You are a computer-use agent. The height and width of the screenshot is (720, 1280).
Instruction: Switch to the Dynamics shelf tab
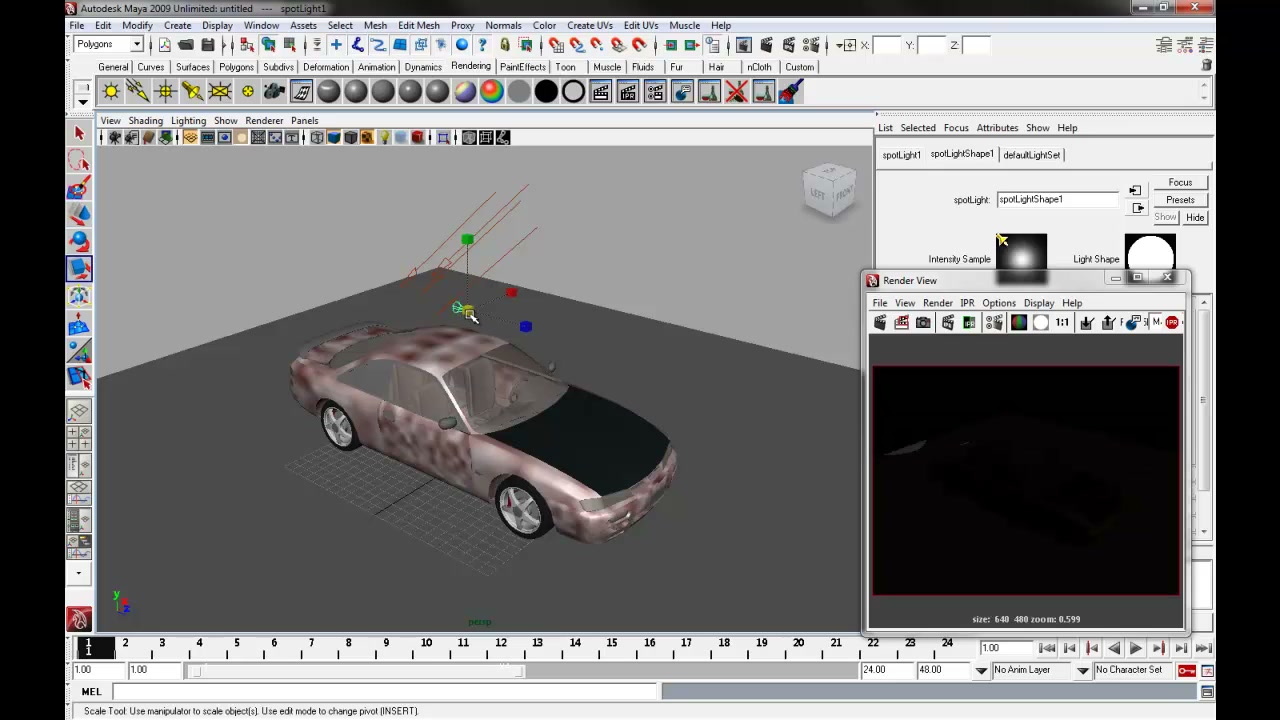pyautogui.click(x=423, y=67)
